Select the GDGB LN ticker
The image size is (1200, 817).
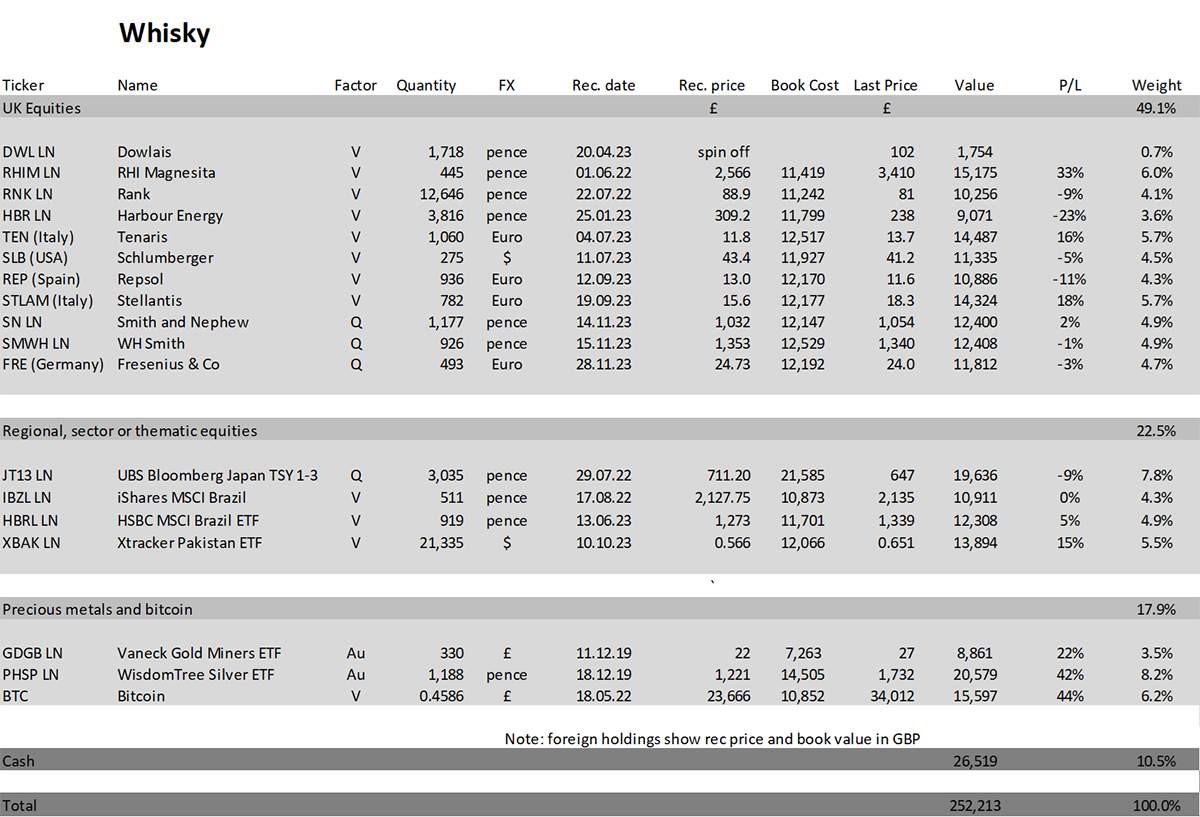click(x=32, y=653)
